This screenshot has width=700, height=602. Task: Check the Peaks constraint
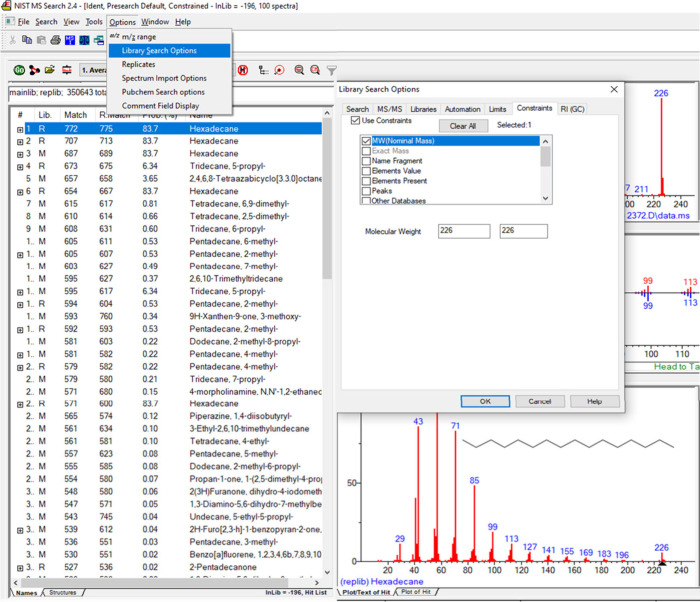coord(367,191)
